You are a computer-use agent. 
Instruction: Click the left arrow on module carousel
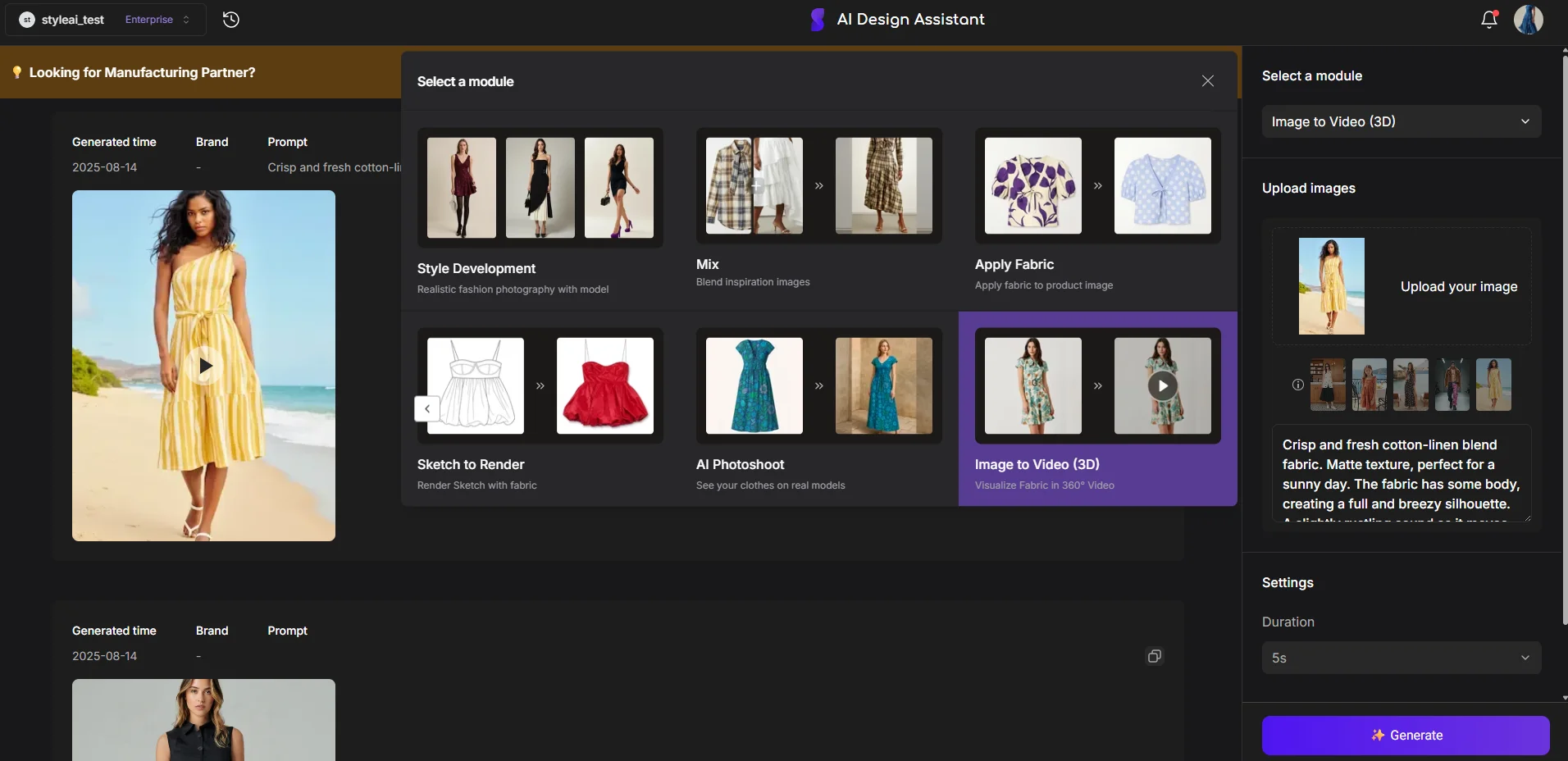[x=427, y=408]
